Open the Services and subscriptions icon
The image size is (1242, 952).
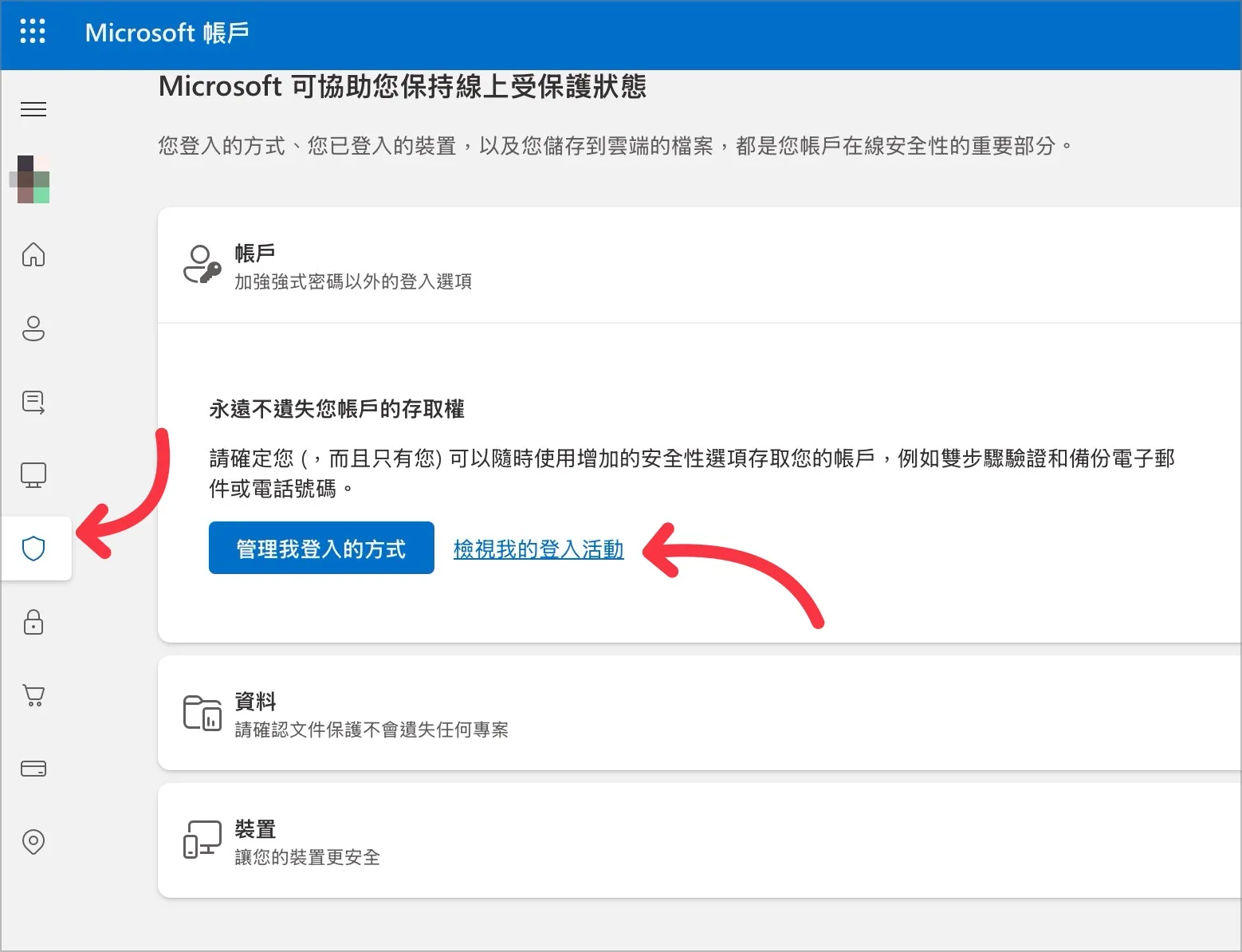pos(33,402)
